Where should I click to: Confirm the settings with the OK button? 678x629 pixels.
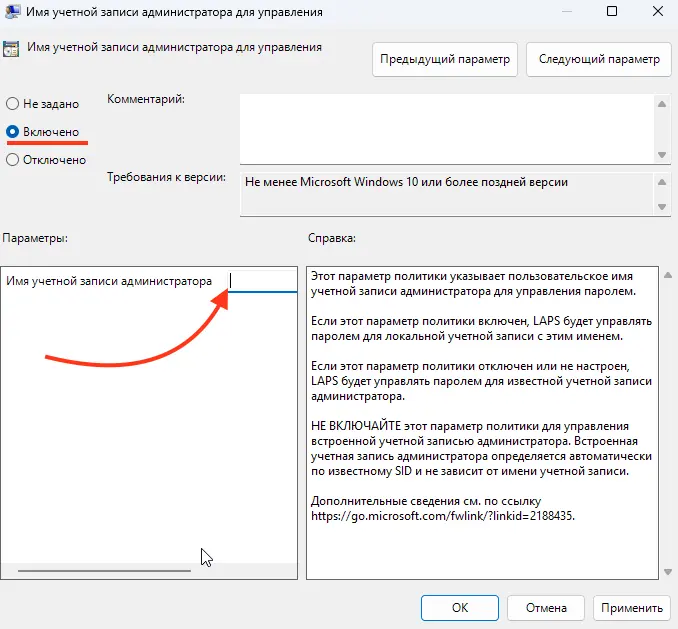pyautogui.click(x=459, y=607)
